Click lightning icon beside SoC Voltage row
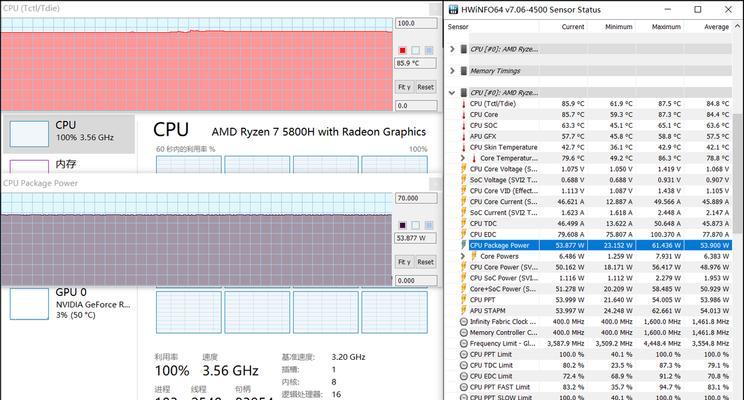744x400 pixels. pyautogui.click(x=464, y=180)
